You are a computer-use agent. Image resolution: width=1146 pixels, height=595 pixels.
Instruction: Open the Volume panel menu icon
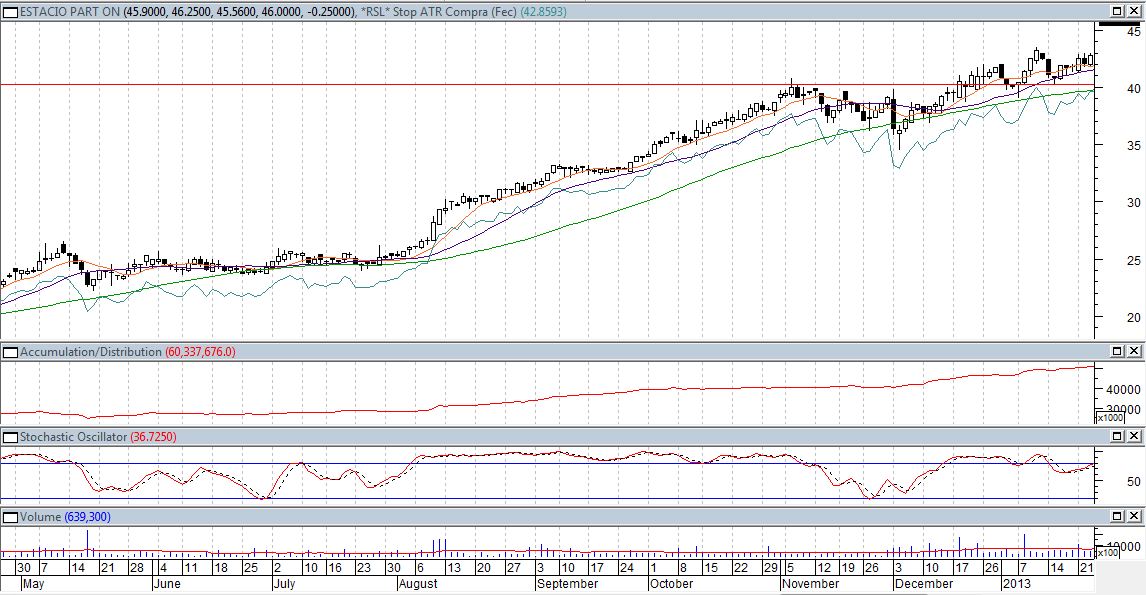click(x=10, y=517)
